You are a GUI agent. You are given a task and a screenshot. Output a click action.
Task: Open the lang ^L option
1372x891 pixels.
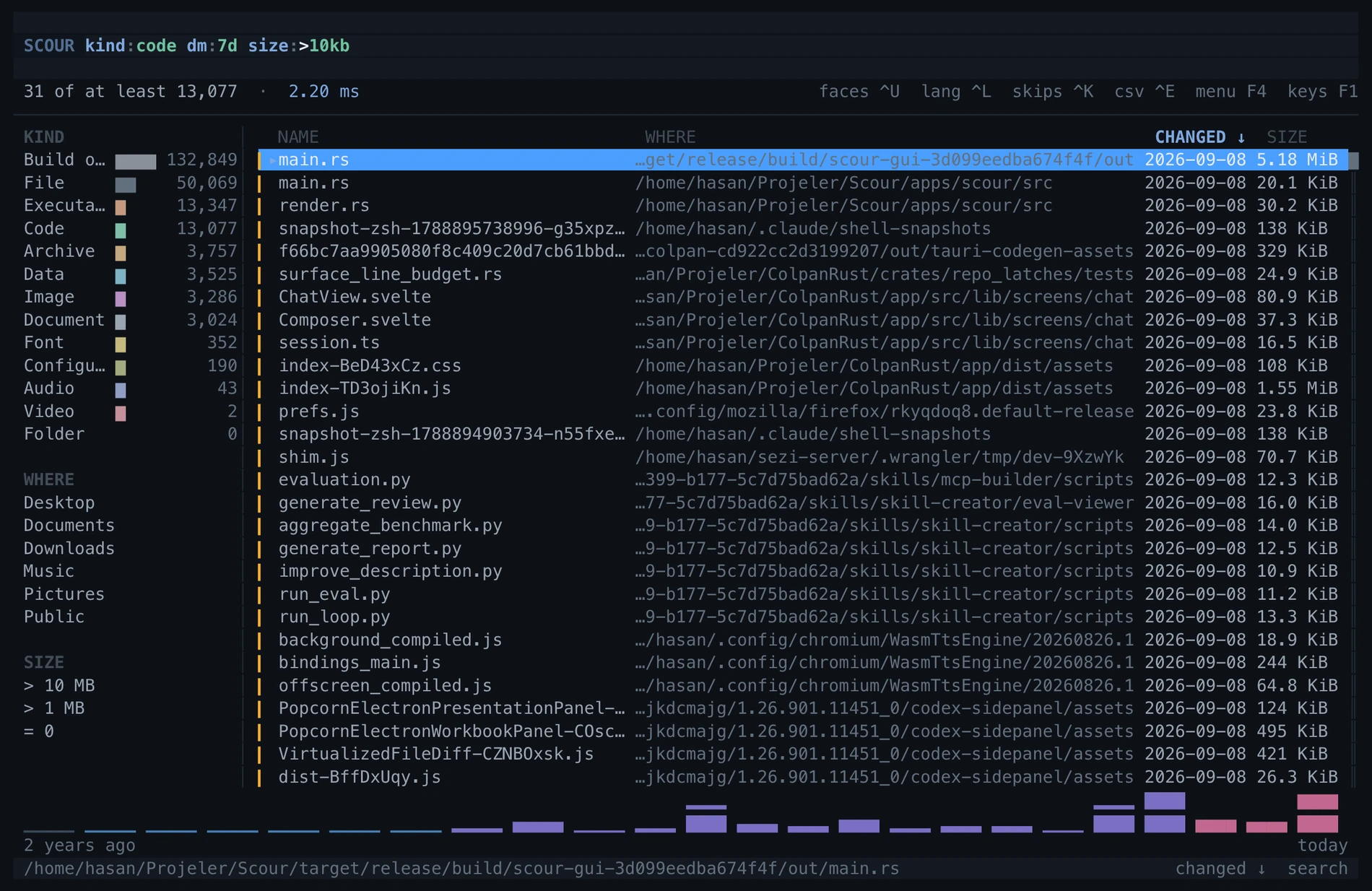[x=956, y=92]
